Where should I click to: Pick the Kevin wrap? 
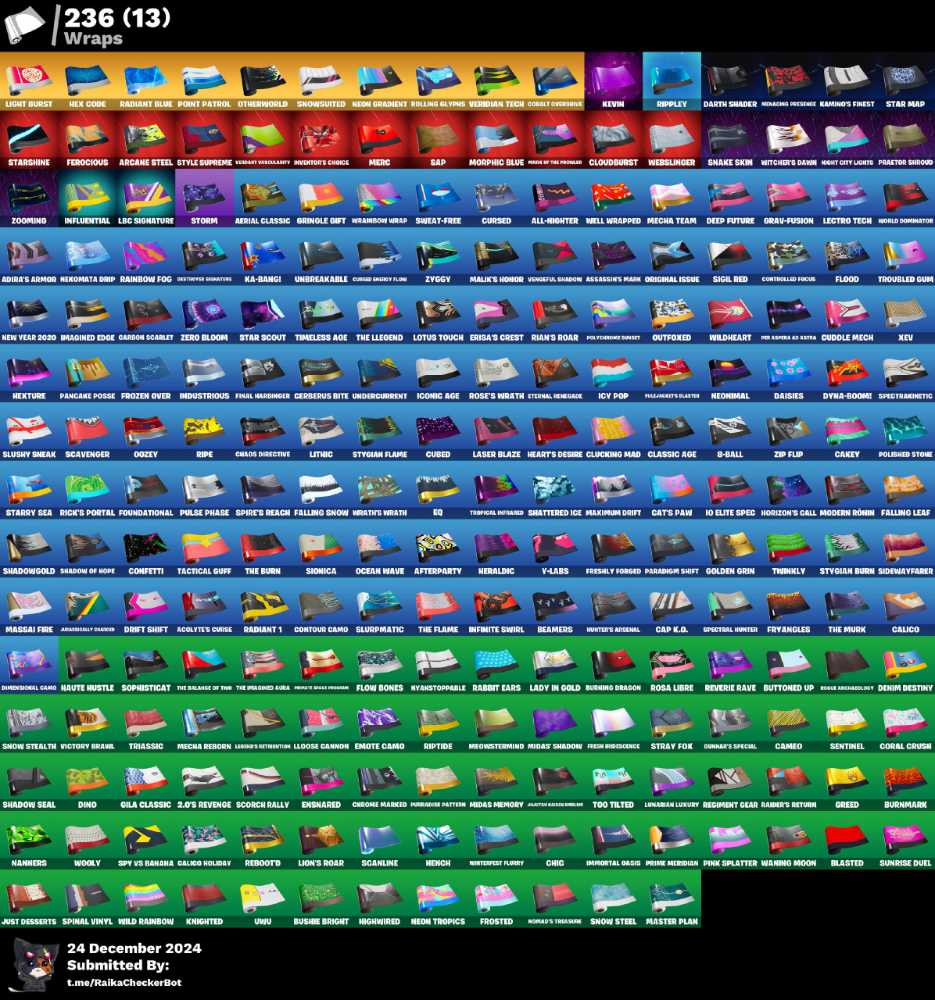pyautogui.click(x=614, y=81)
